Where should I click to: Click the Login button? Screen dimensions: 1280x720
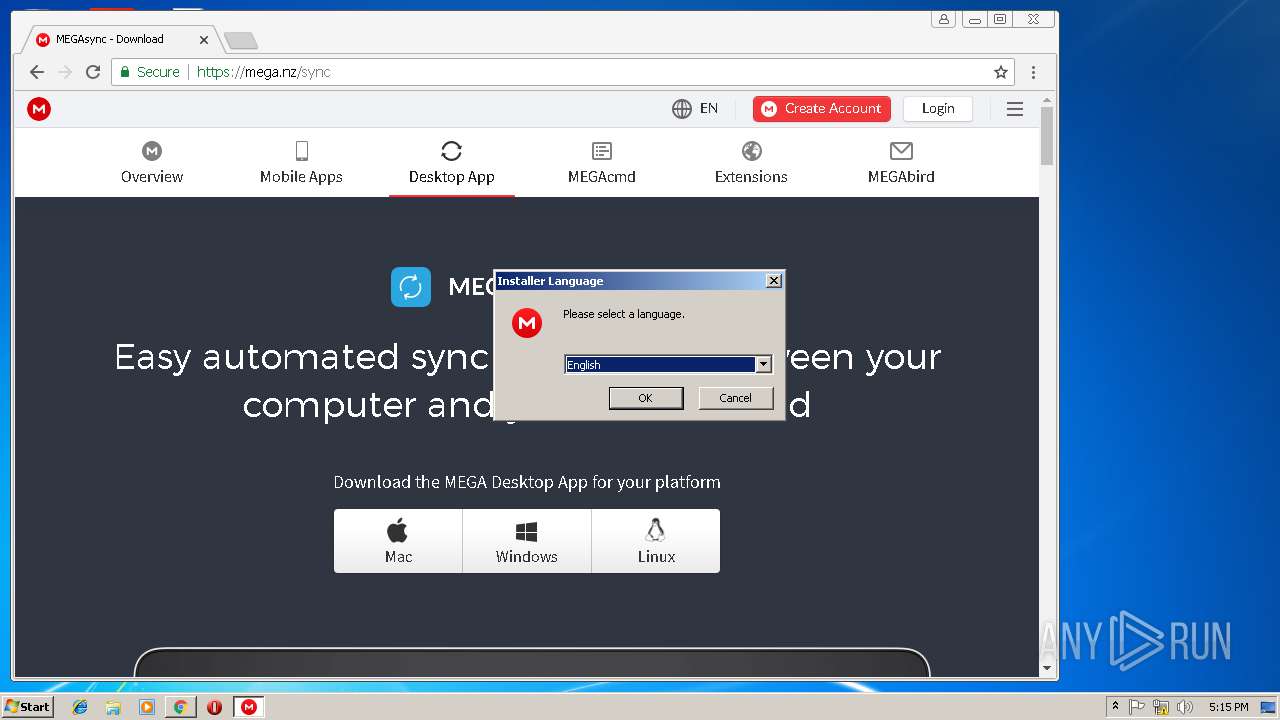938,108
